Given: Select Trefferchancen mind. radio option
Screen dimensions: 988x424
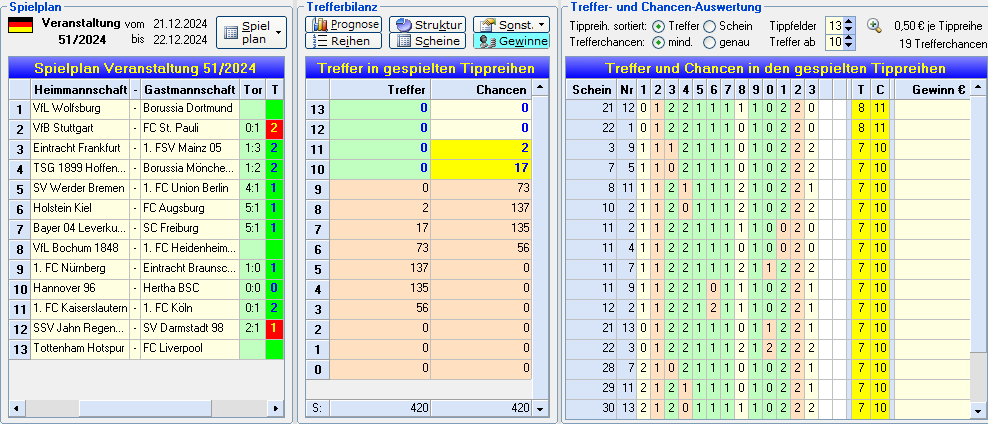Looking at the screenshot, I should click(x=658, y=42).
